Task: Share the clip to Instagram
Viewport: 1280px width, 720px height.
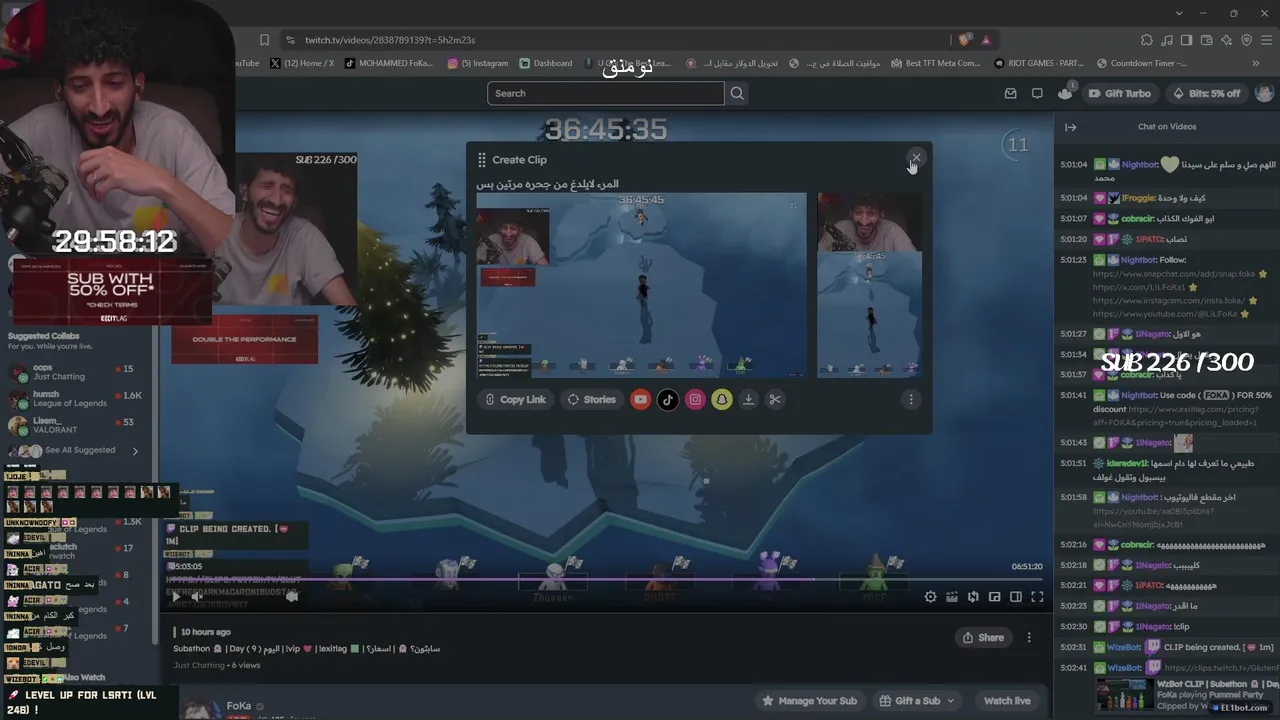Action: tap(695, 399)
